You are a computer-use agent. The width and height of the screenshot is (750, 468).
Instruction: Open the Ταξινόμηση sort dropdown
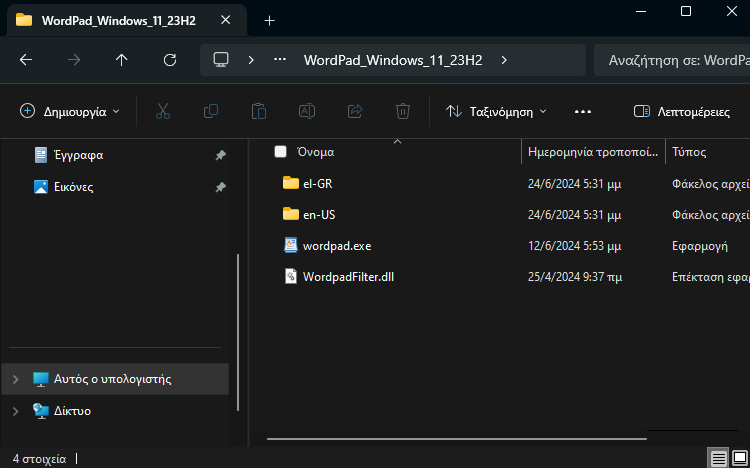click(x=497, y=111)
